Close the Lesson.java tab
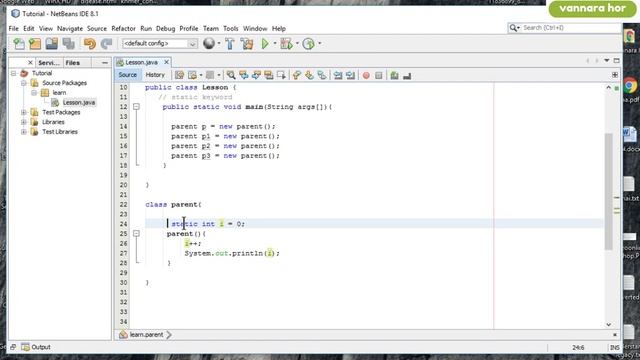 click(167, 62)
